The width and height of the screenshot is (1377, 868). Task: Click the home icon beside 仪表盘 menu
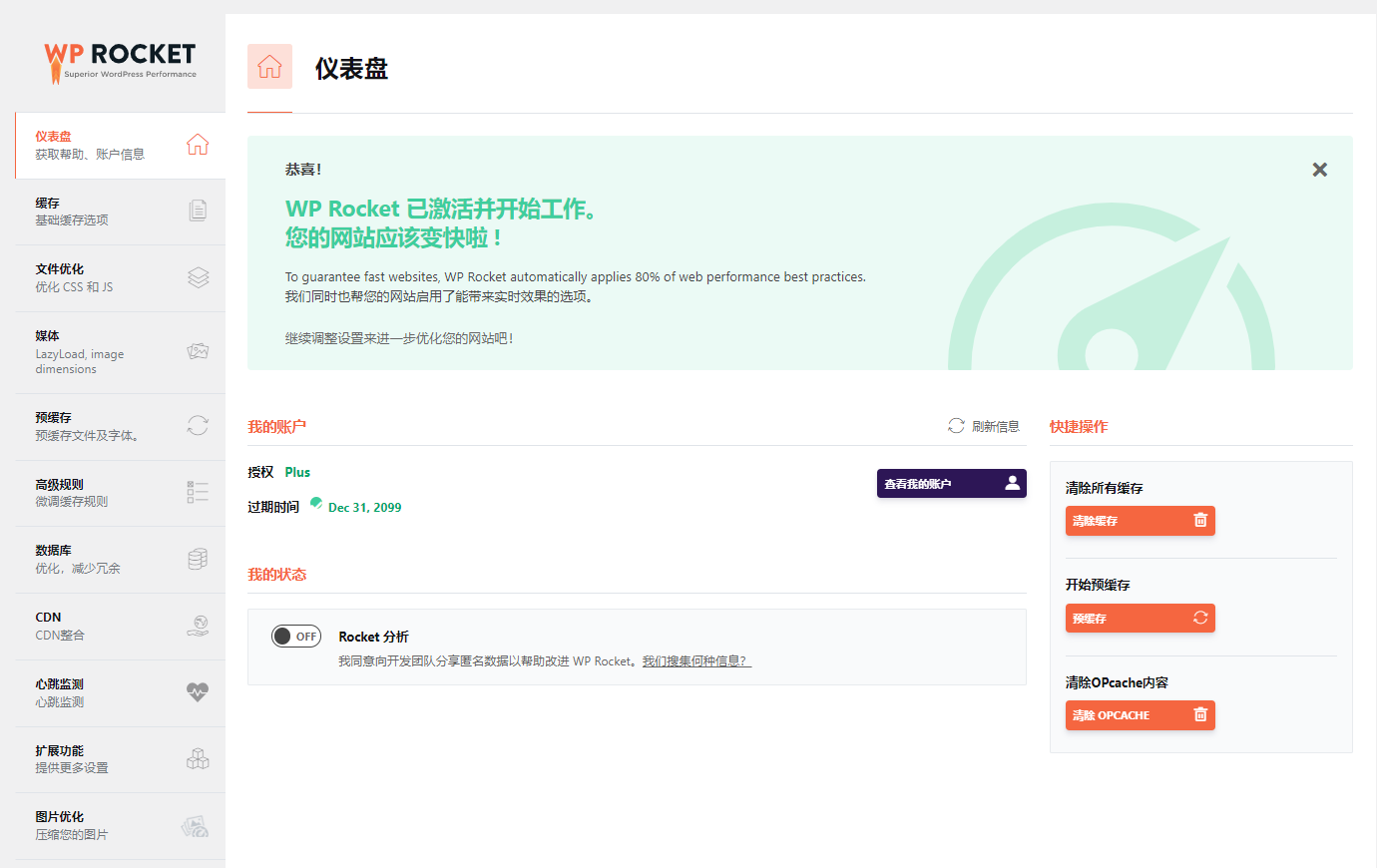198,145
